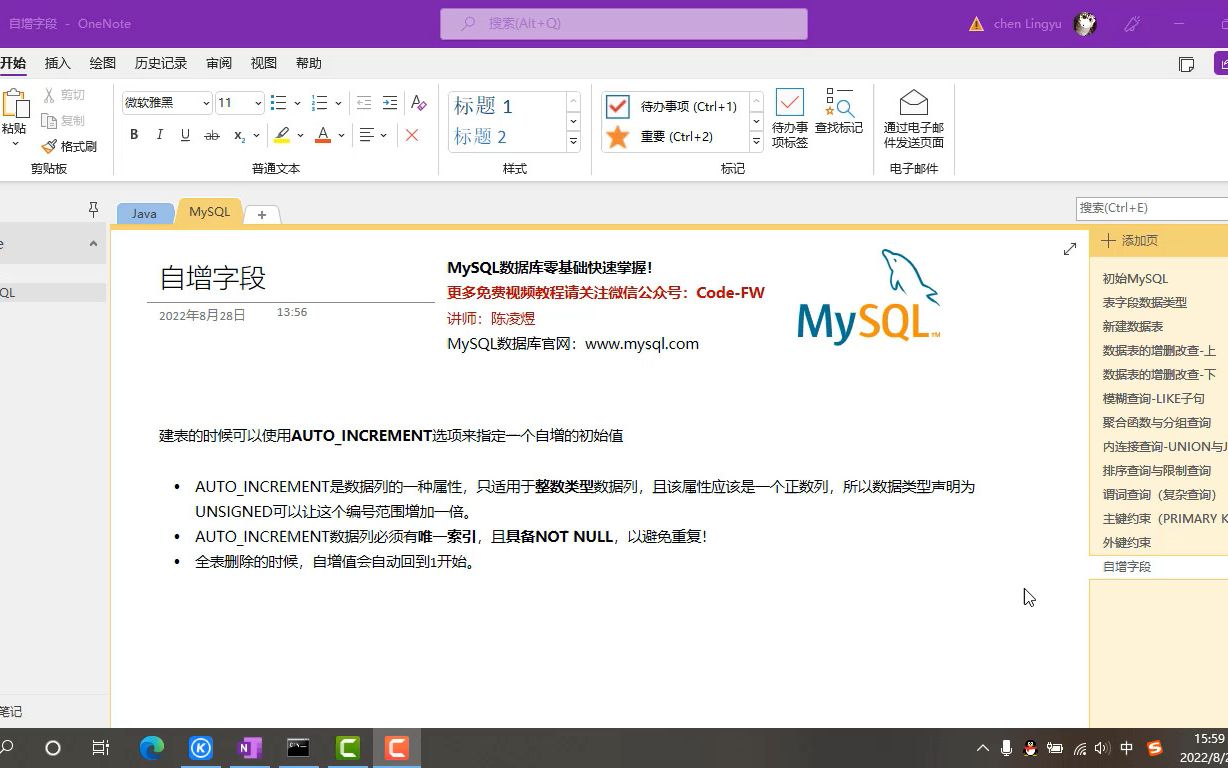Screen dimensions: 1228x768
Task: Switch to the Java section tab
Action: click(x=144, y=213)
